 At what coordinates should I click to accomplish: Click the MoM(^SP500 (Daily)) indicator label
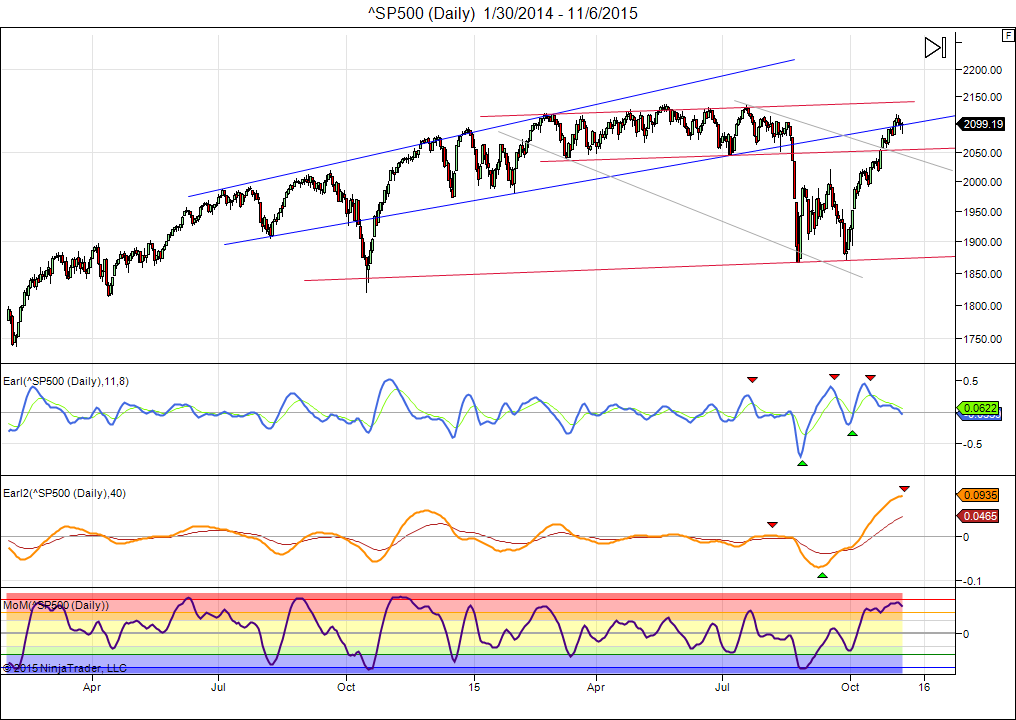(56, 605)
